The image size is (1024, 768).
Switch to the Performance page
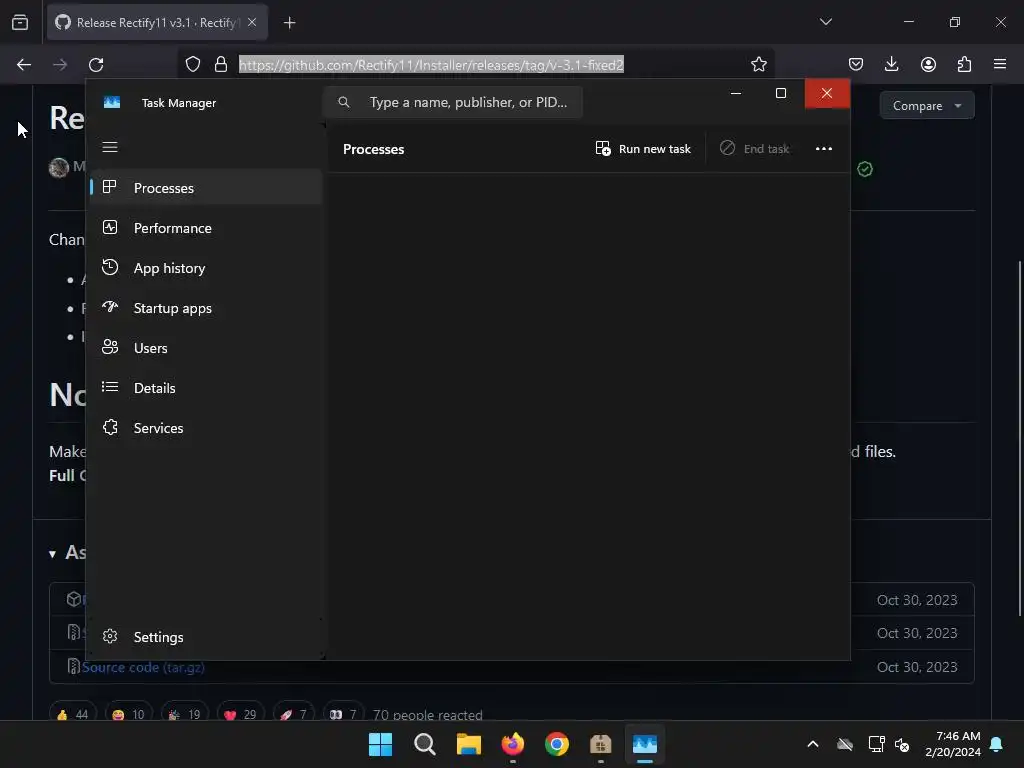click(x=205, y=228)
